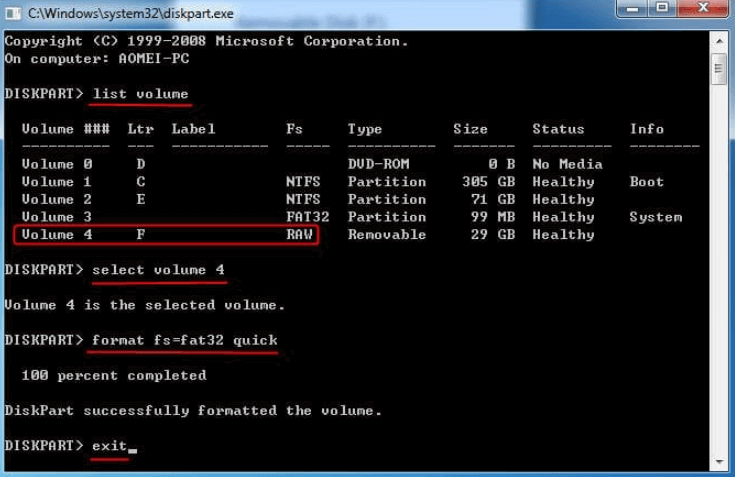Click the diskpart window icon in title bar

pyautogui.click(x=12, y=13)
